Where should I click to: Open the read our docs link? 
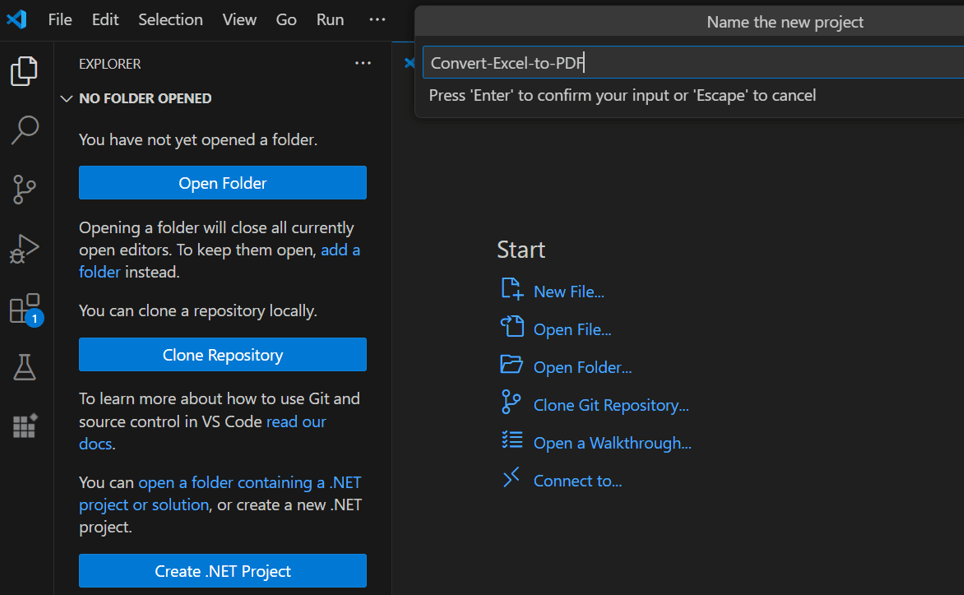pos(295,421)
